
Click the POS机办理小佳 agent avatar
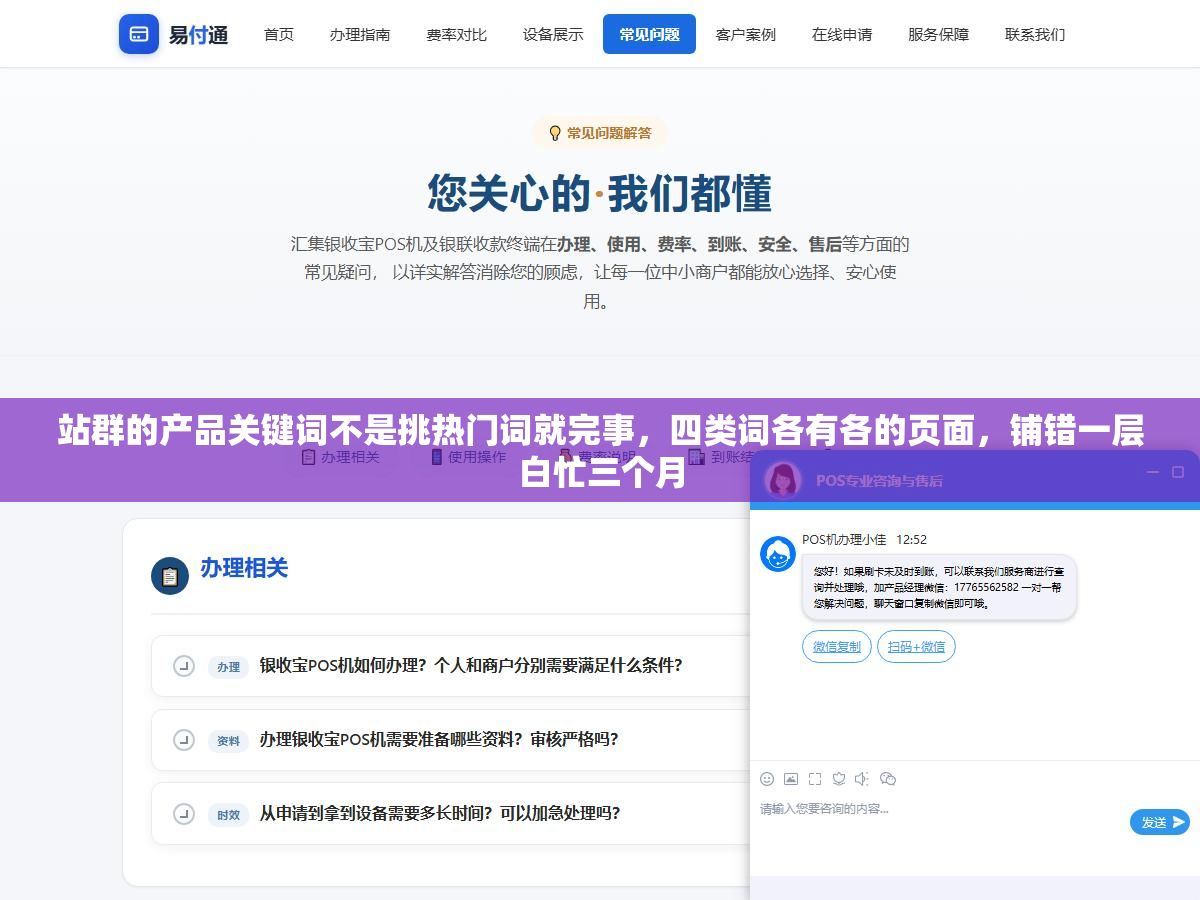click(778, 554)
